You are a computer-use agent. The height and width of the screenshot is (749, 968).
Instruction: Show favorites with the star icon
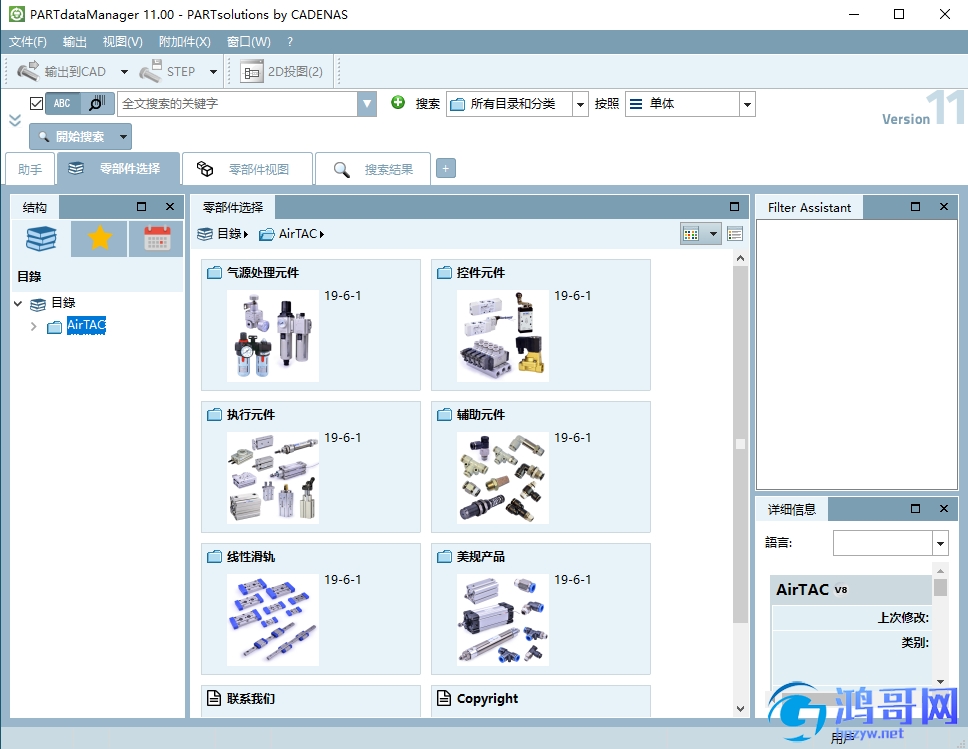[x=99, y=238]
